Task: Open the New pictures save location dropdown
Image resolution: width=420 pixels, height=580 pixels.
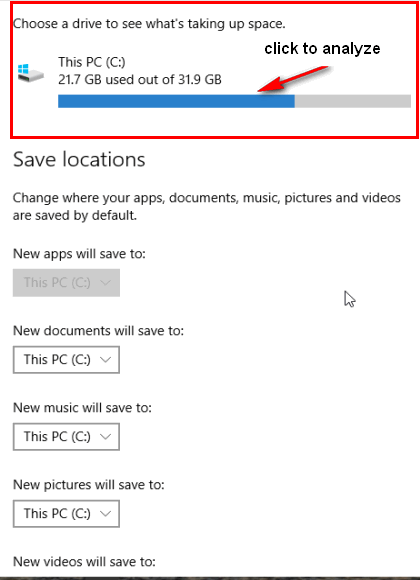Action: click(66, 513)
